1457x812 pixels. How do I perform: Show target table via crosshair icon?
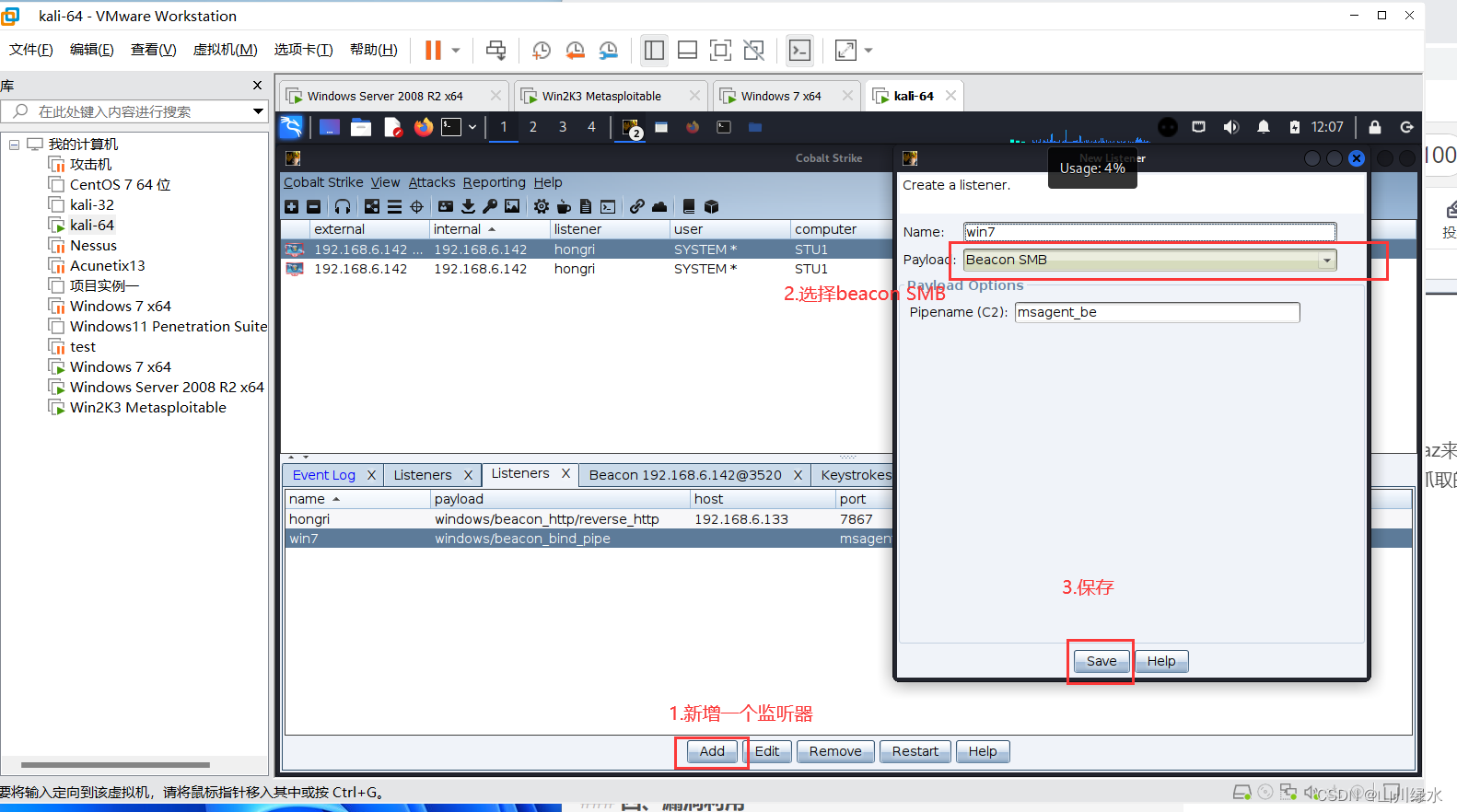coord(416,207)
